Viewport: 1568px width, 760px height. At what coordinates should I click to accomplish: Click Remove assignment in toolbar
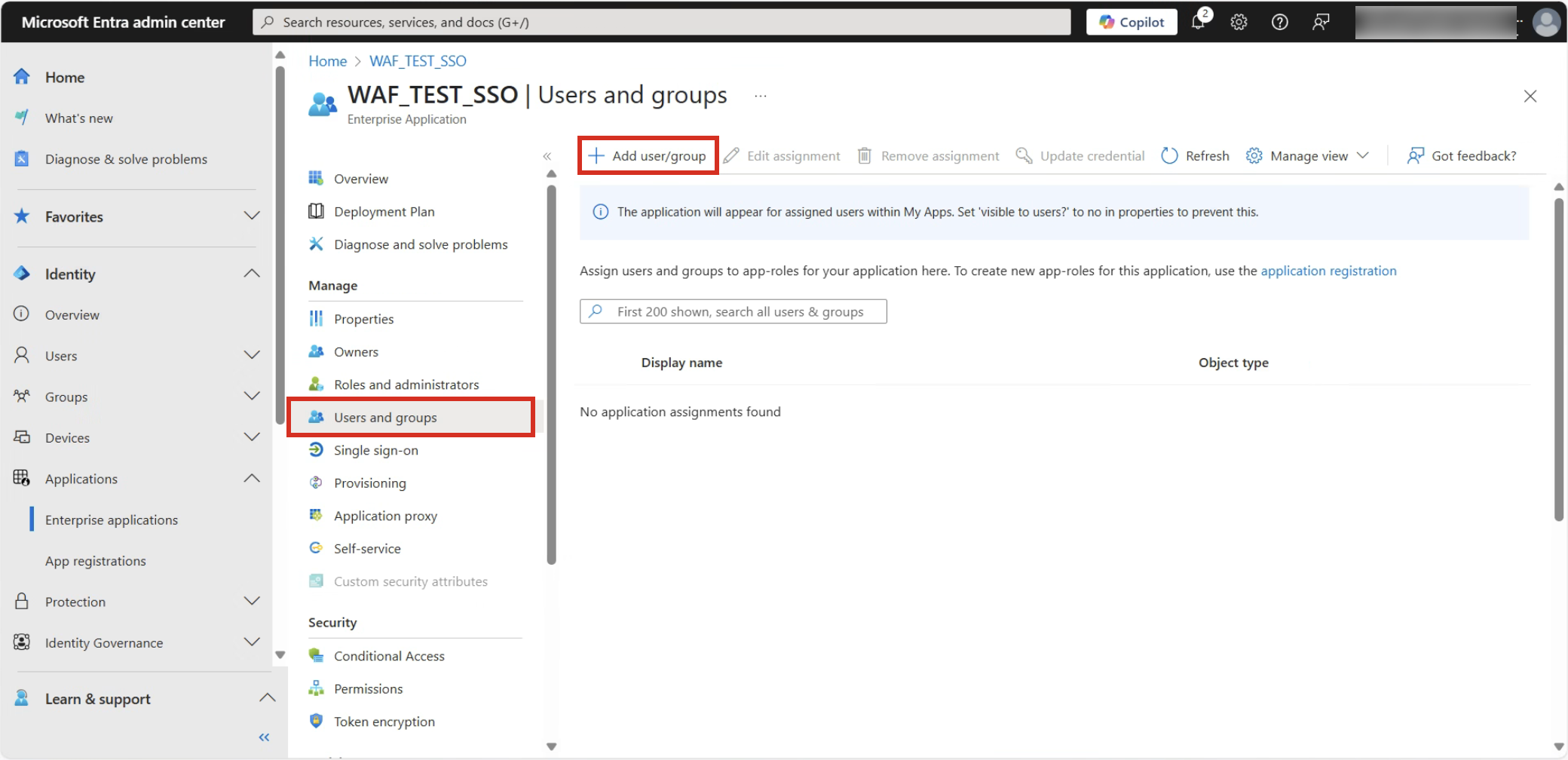pyautogui.click(x=928, y=155)
